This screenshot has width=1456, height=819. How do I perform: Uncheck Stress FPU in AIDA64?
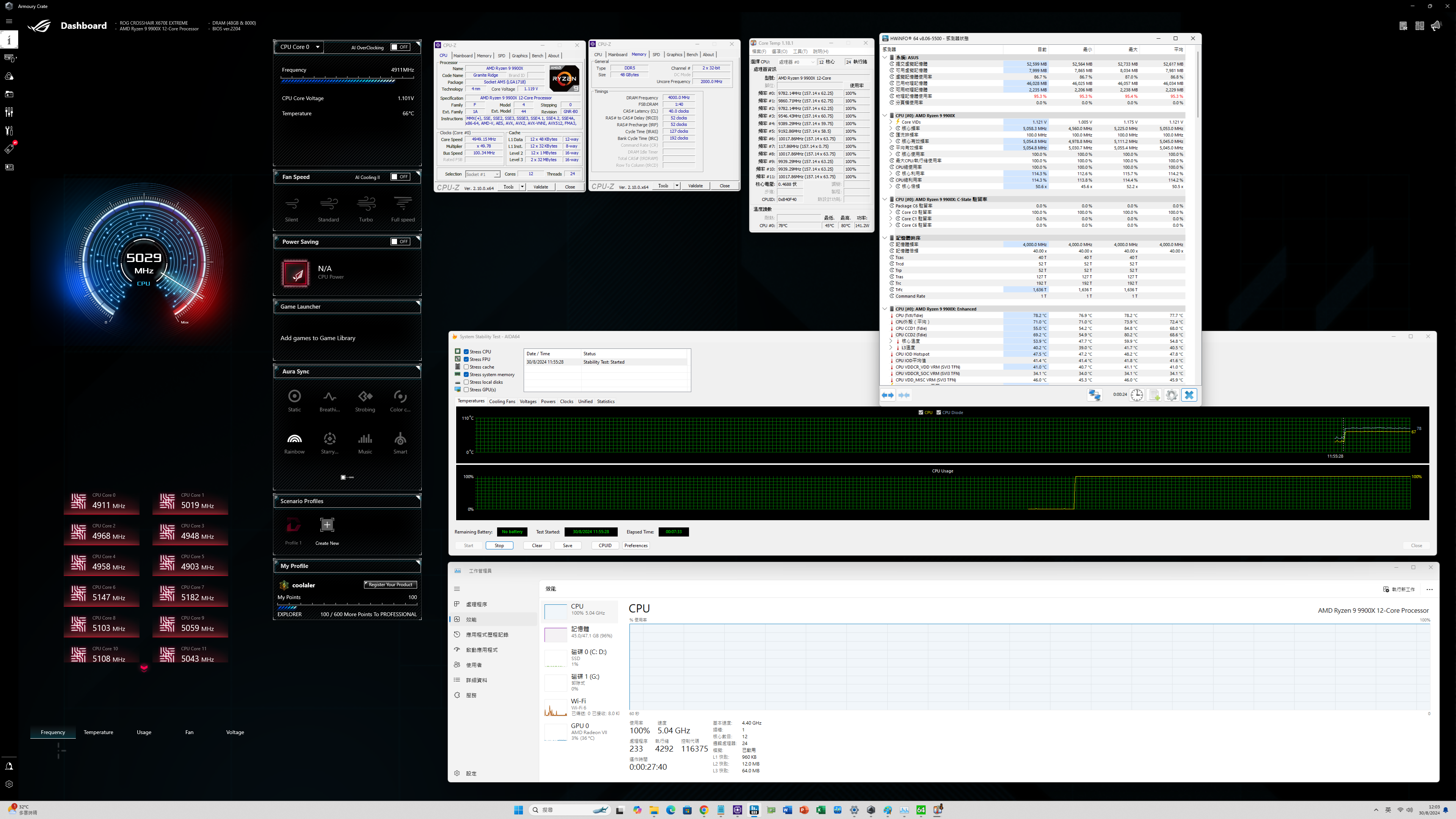(466, 359)
